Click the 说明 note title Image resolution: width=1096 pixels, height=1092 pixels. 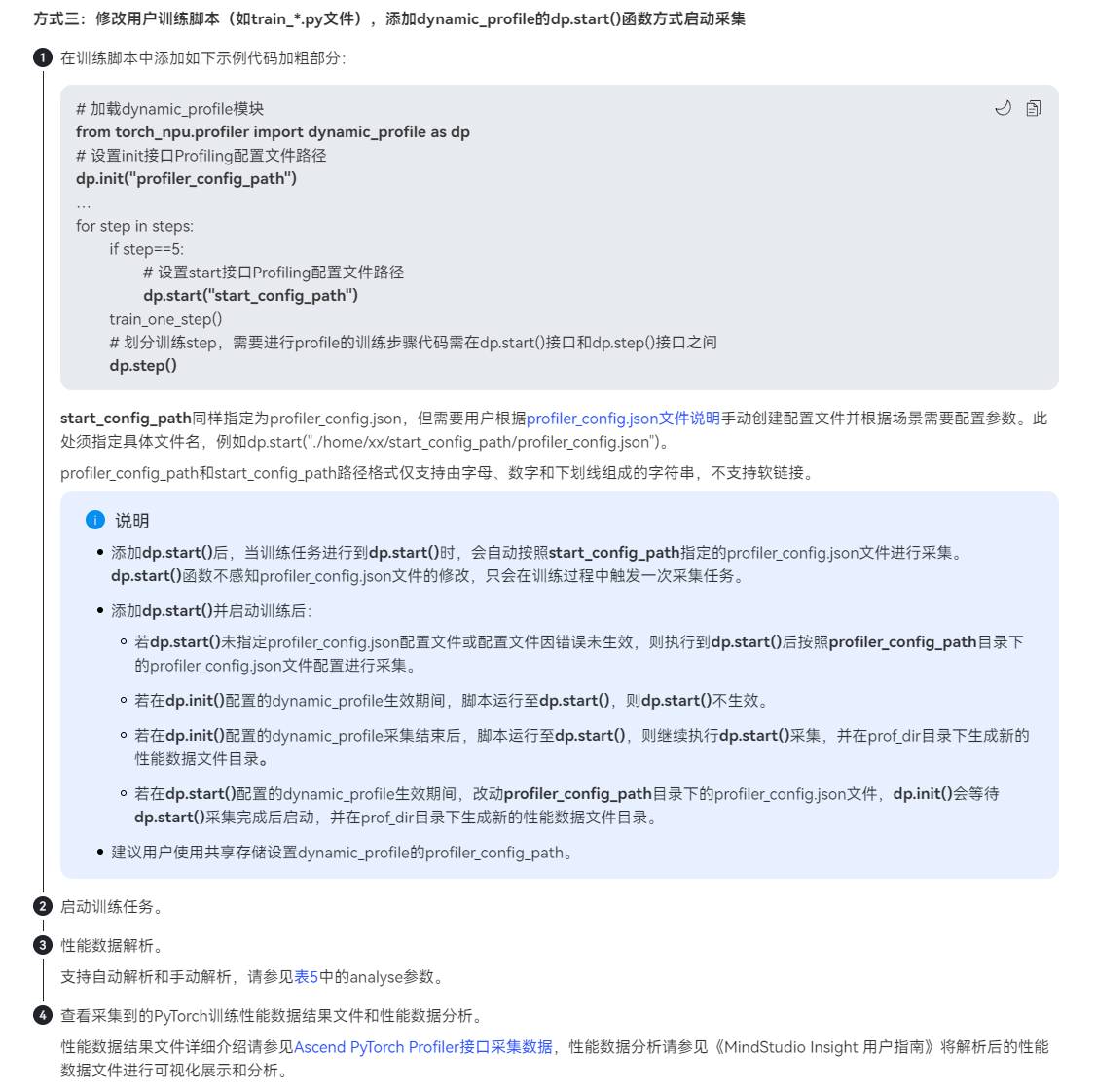(x=131, y=520)
